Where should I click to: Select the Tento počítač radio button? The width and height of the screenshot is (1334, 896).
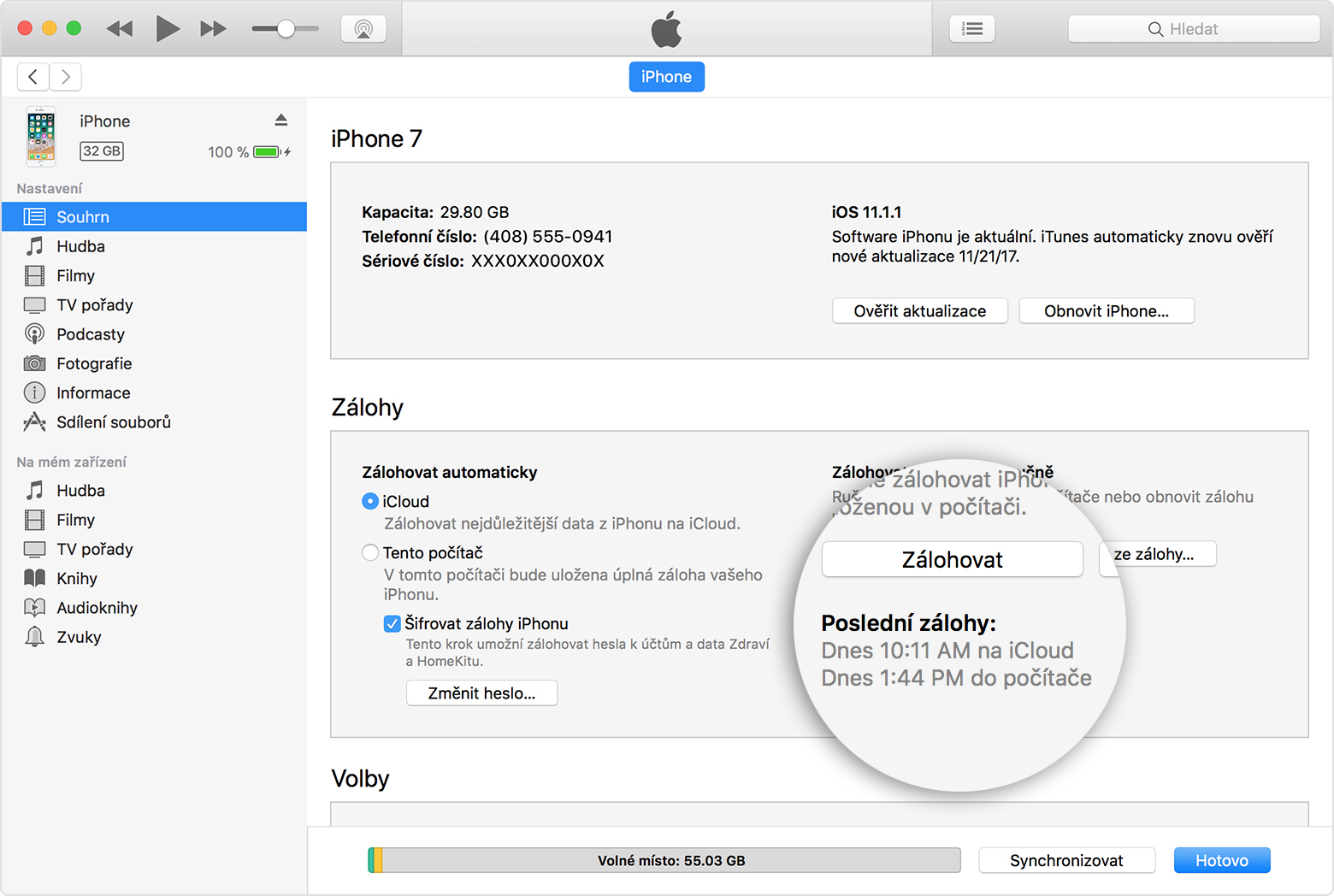click(x=370, y=553)
